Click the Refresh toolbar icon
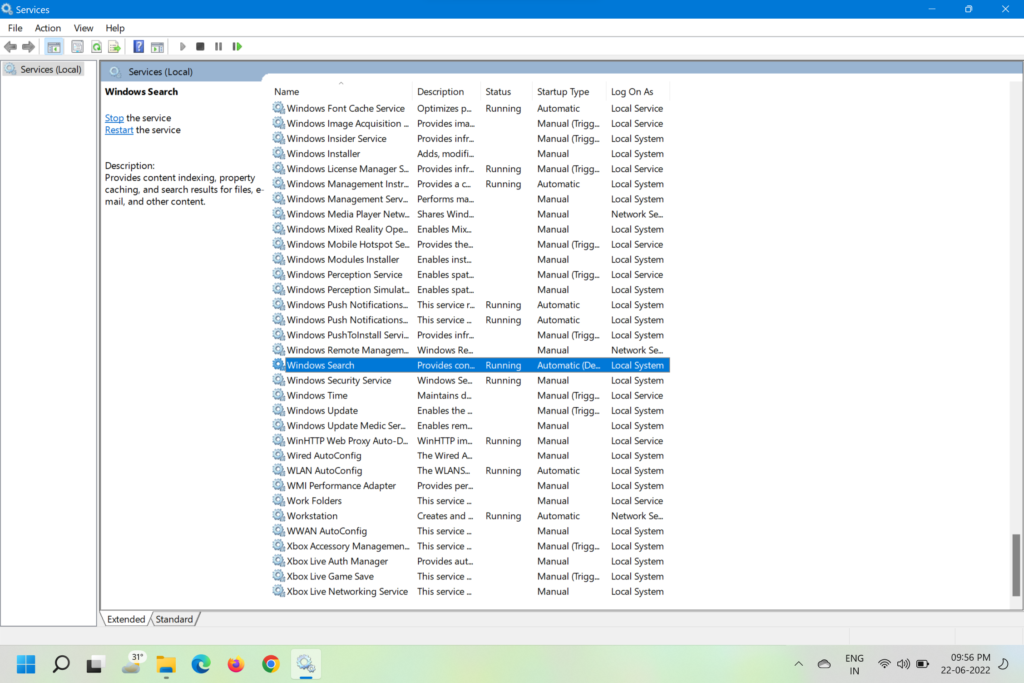Image resolution: width=1024 pixels, height=683 pixels. click(x=97, y=47)
